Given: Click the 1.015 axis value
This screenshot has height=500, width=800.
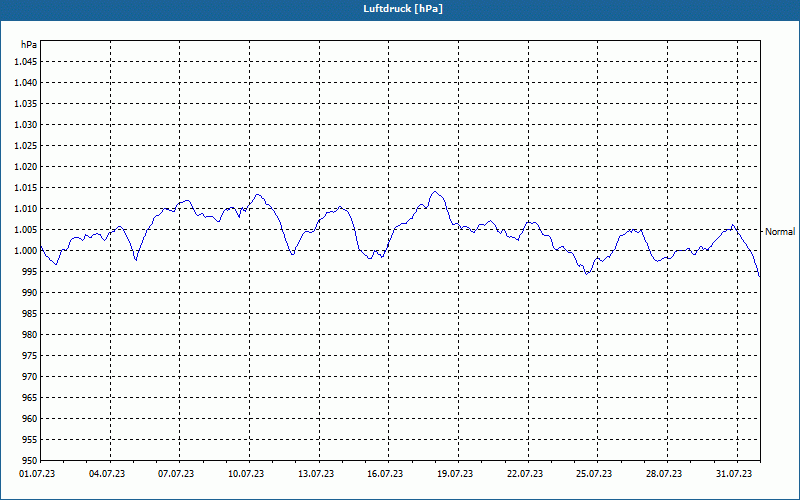Looking at the screenshot, I should [x=26, y=188].
